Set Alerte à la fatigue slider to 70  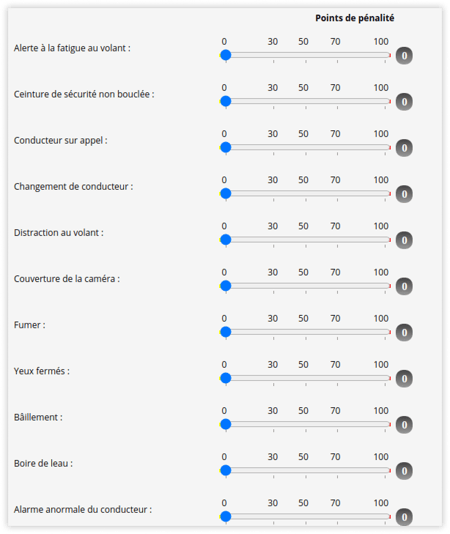(x=337, y=55)
